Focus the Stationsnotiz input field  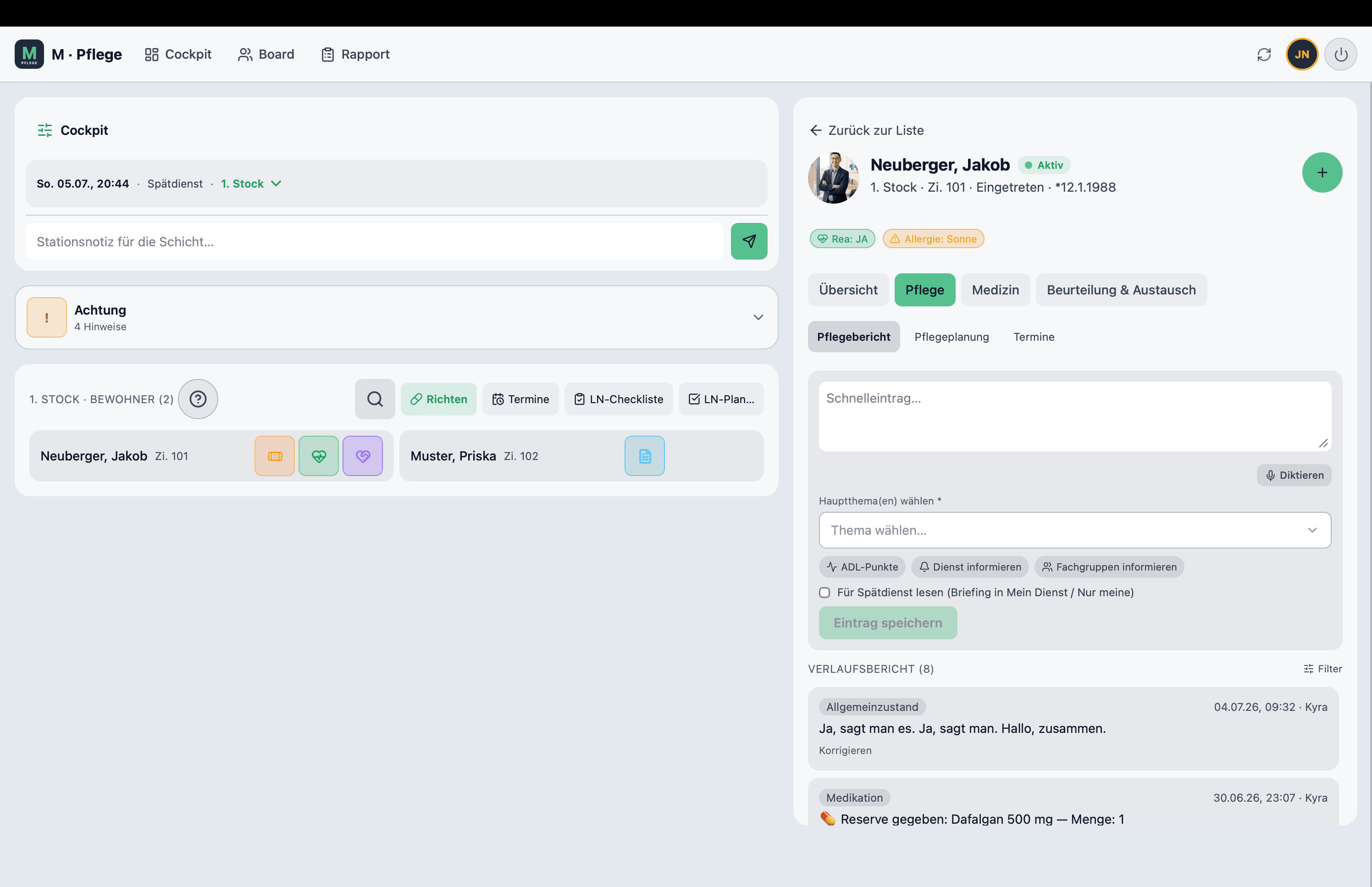pyautogui.click(x=374, y=241)
